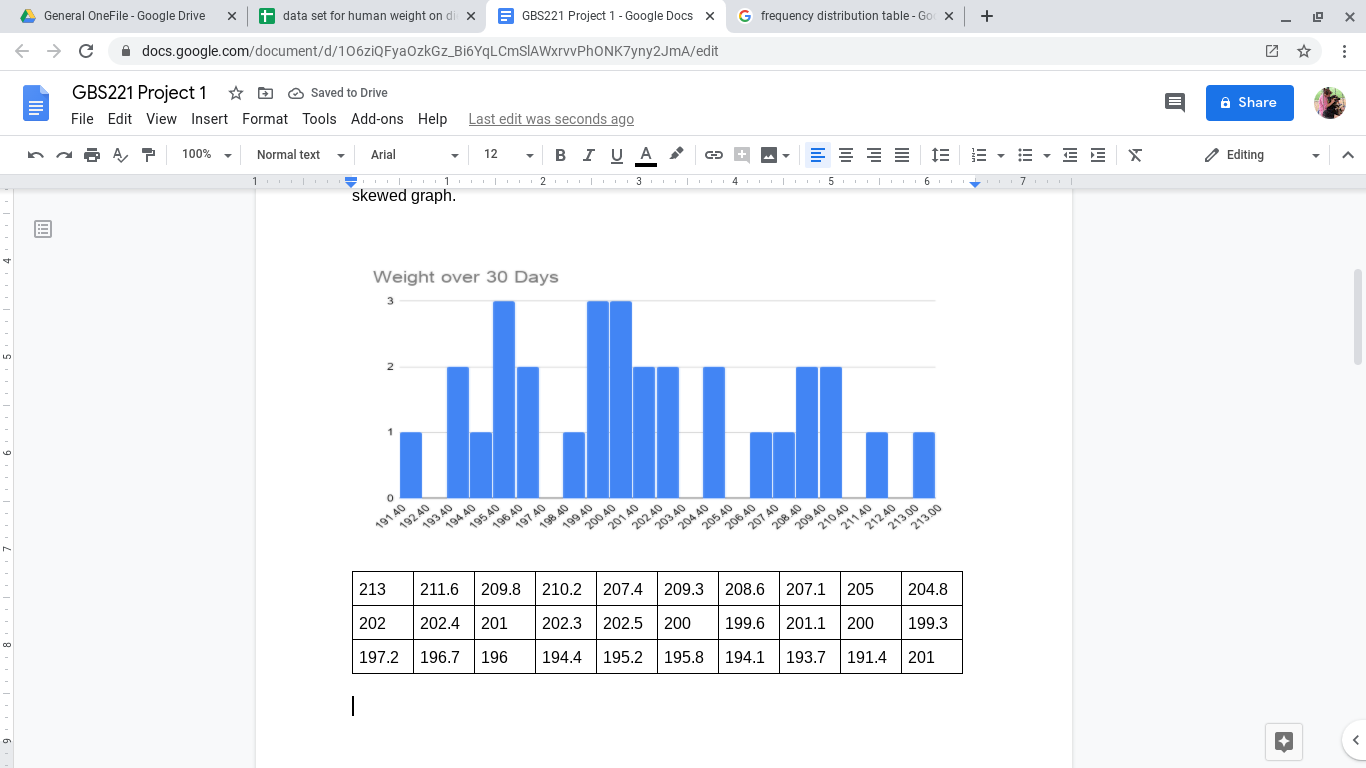Open the Explore button
Viewport: 1366px width, 768px height.
coord(1285,741)
